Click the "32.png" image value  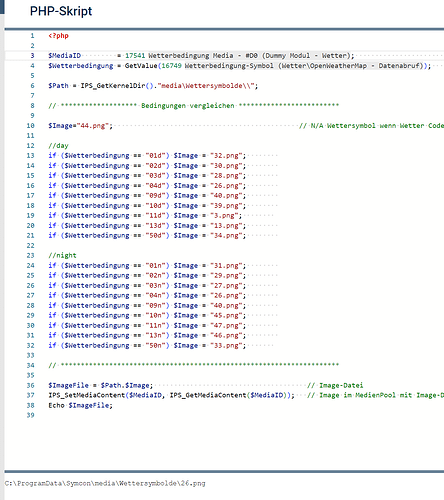click(226, 156)
